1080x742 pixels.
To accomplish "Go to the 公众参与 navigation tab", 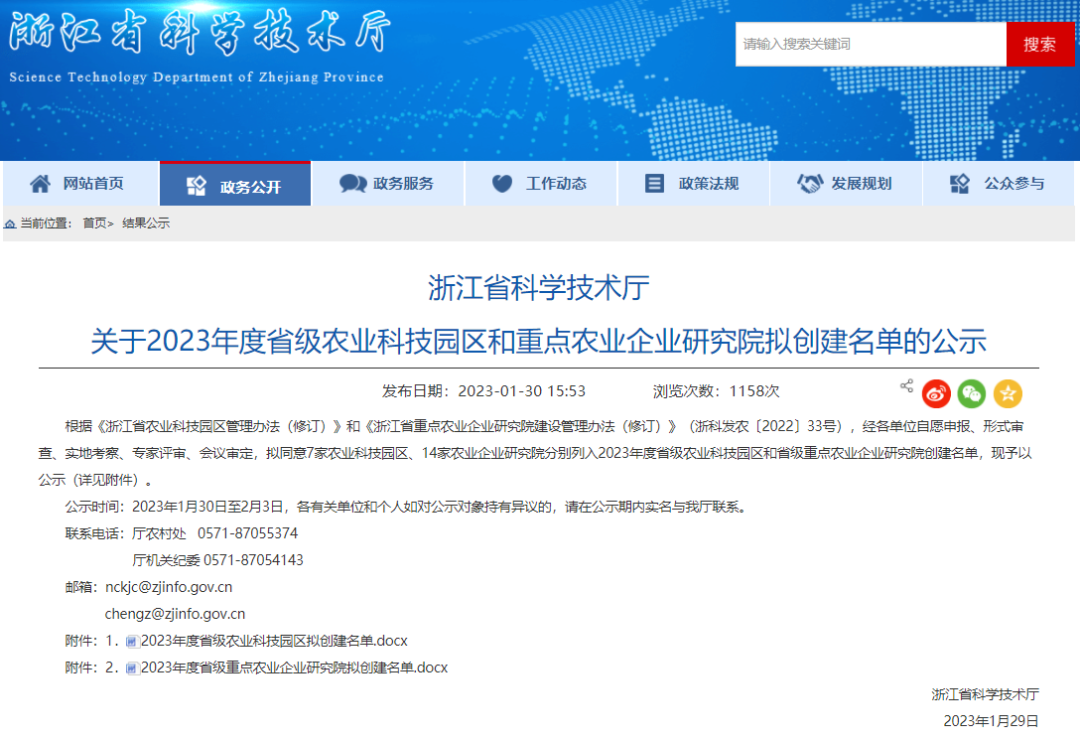I will click(1000, 184).
